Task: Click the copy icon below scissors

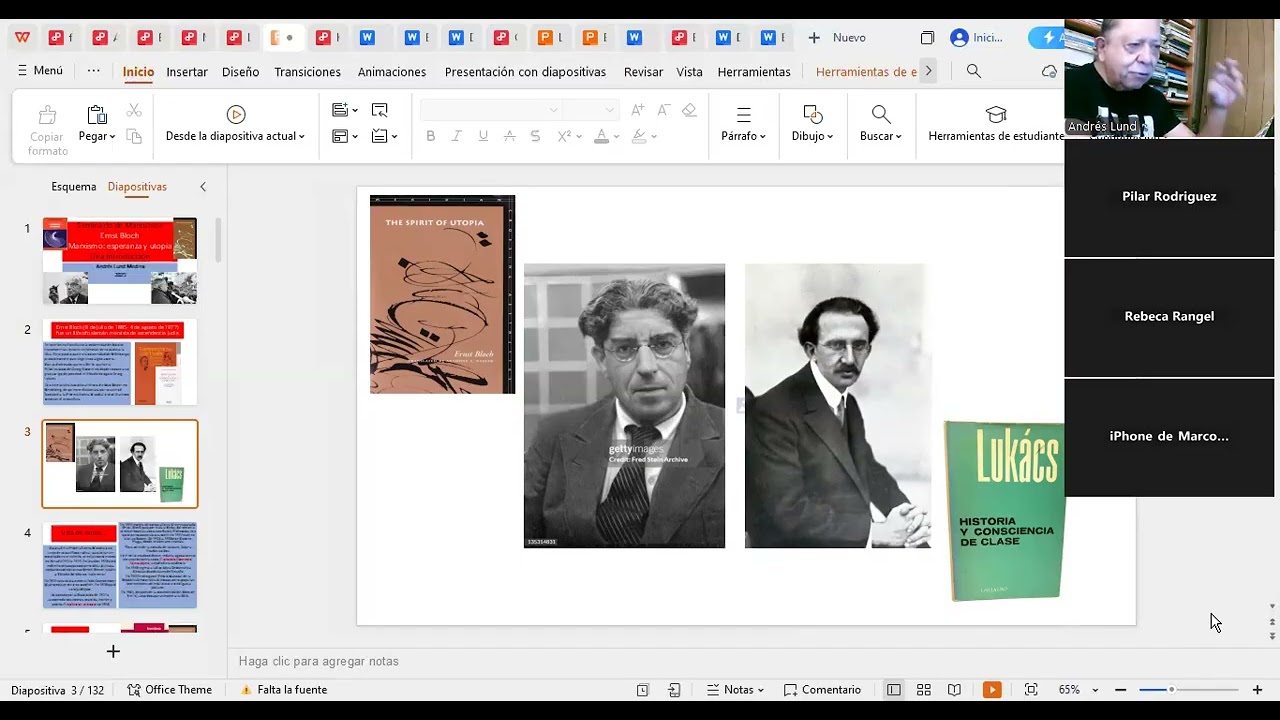Action: pyautogui.click(x=134, y=136)
